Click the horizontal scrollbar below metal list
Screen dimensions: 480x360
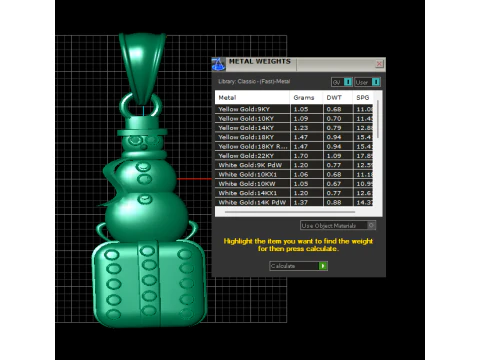point(290,212)
